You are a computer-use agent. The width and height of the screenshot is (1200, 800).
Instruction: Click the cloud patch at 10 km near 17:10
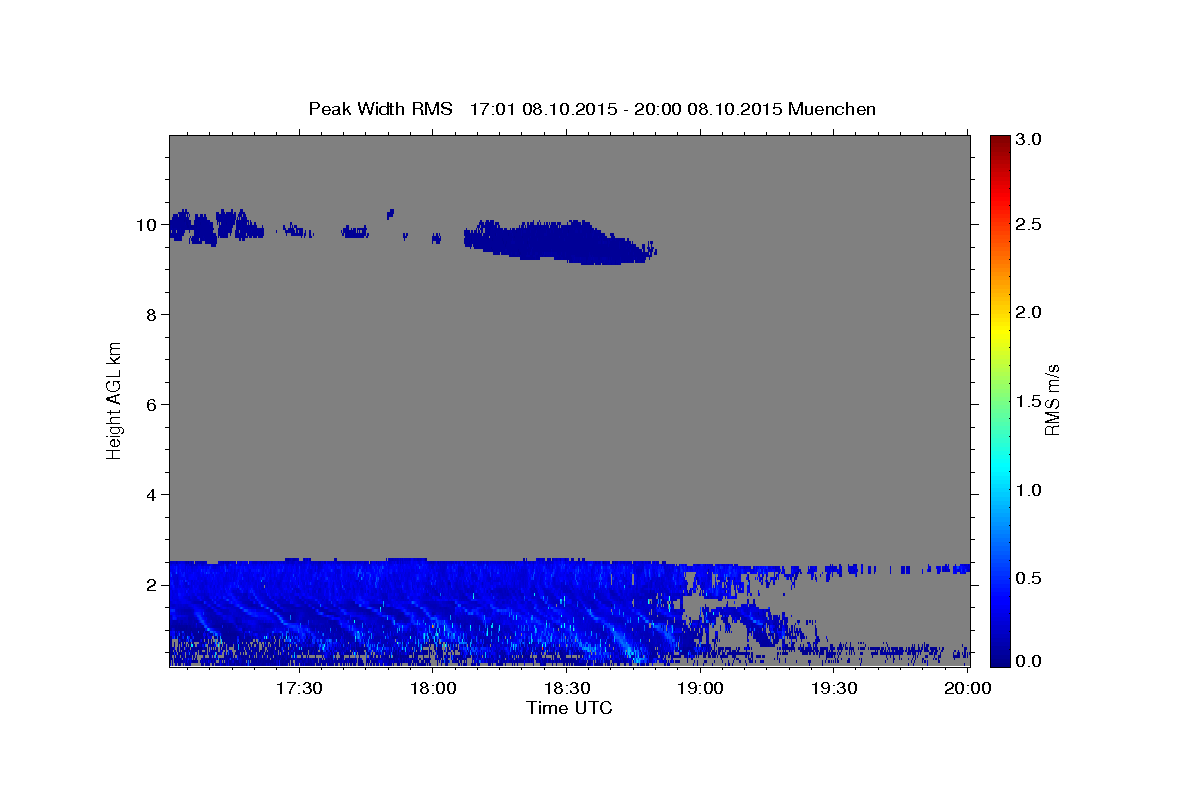pyautogui.click(x=215, y=227)
